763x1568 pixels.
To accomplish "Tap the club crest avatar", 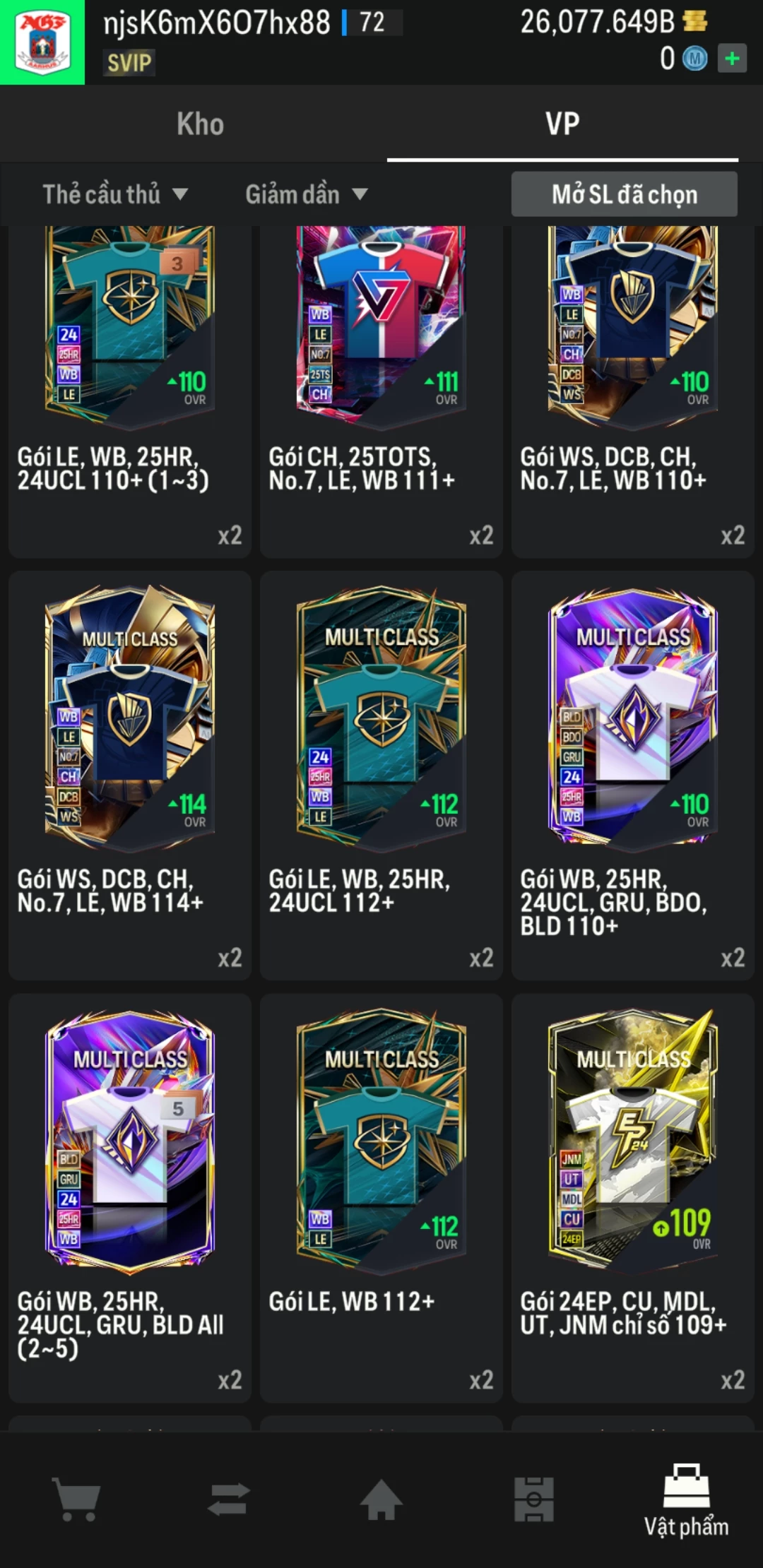I will pos(42,42).
